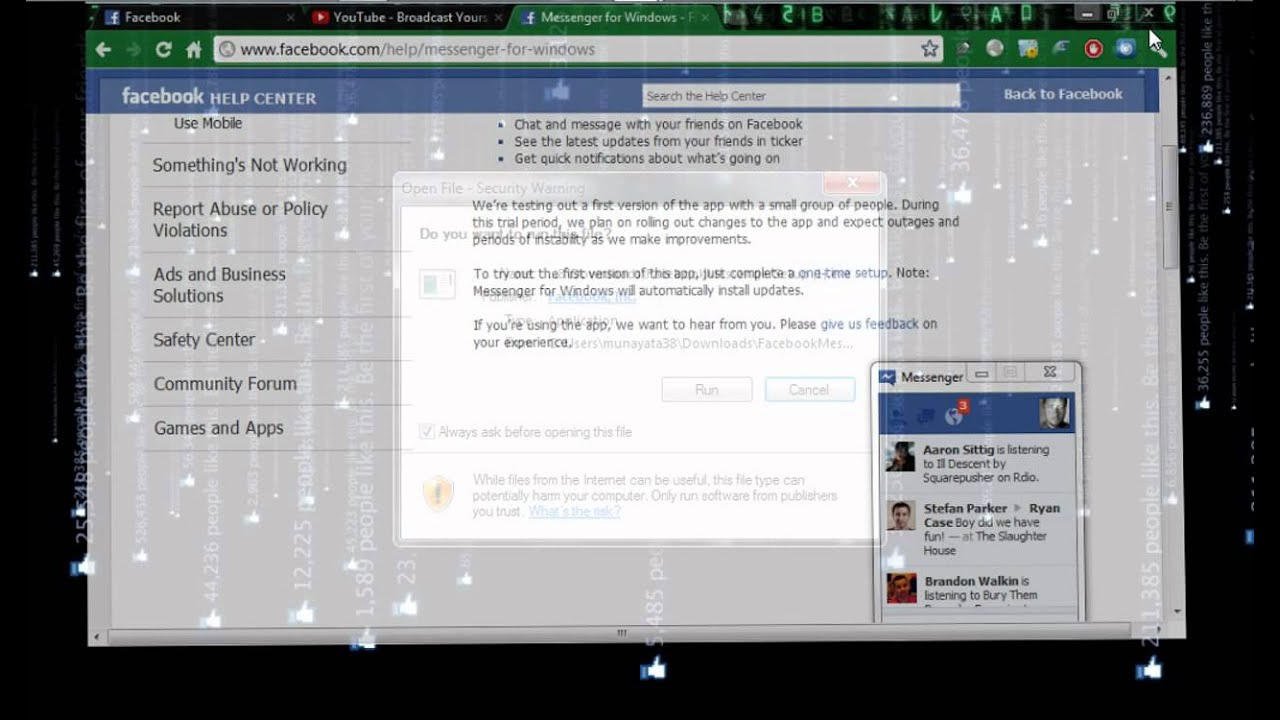Close the Messenger for Windows tab

click(704, 17)
